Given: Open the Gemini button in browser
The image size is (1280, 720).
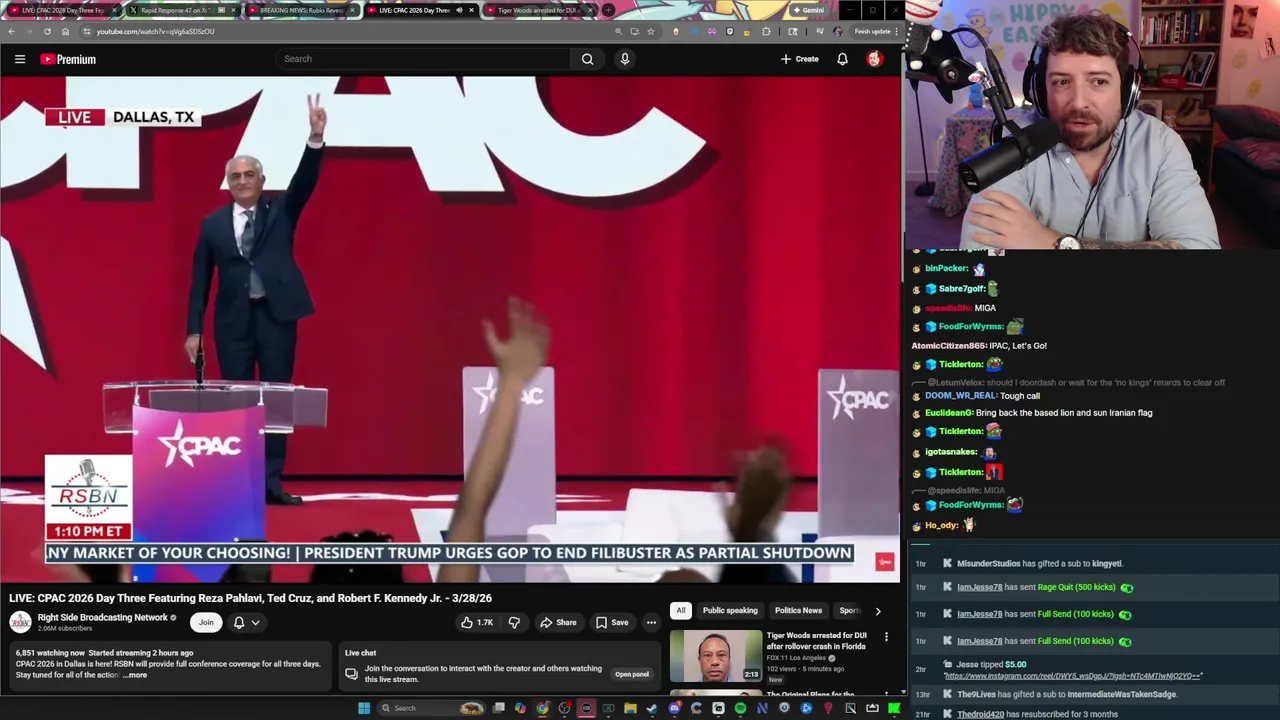Looking at the screenshot, I should (808, 10).
